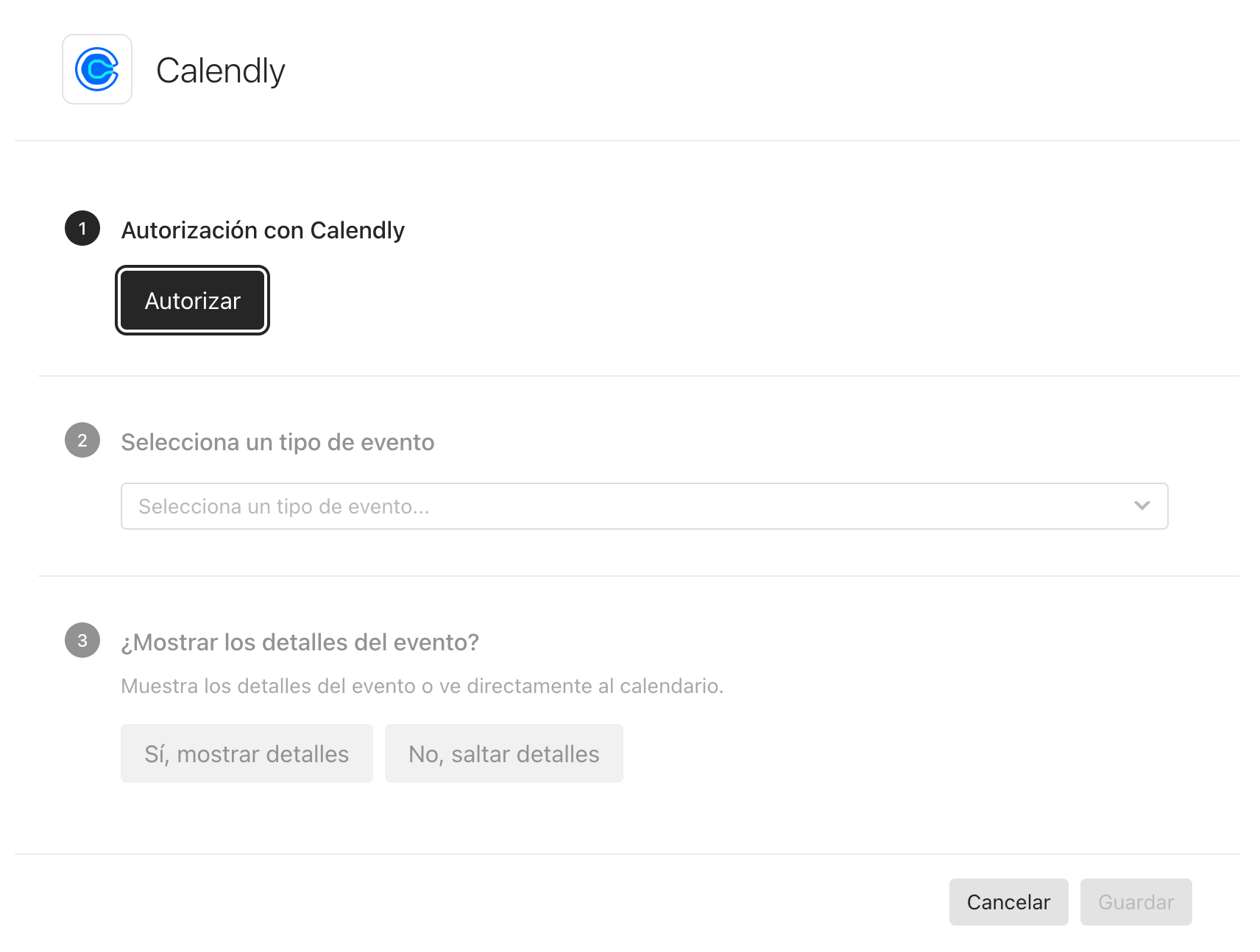Click the word Calendly in step one heading

(x=357, y=230)
